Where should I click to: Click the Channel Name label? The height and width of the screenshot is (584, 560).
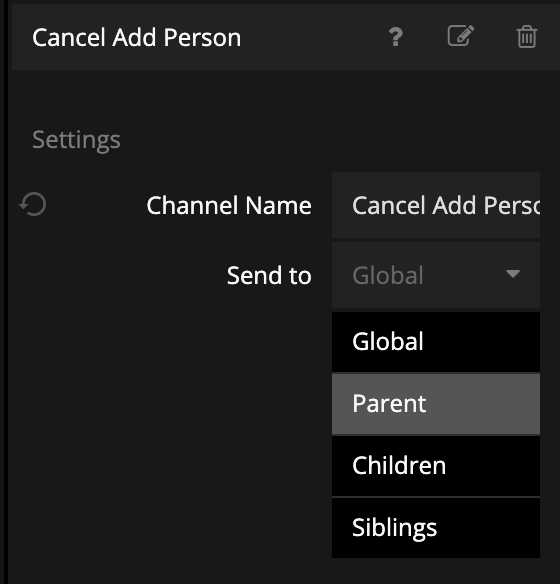(x=229, y=205)
